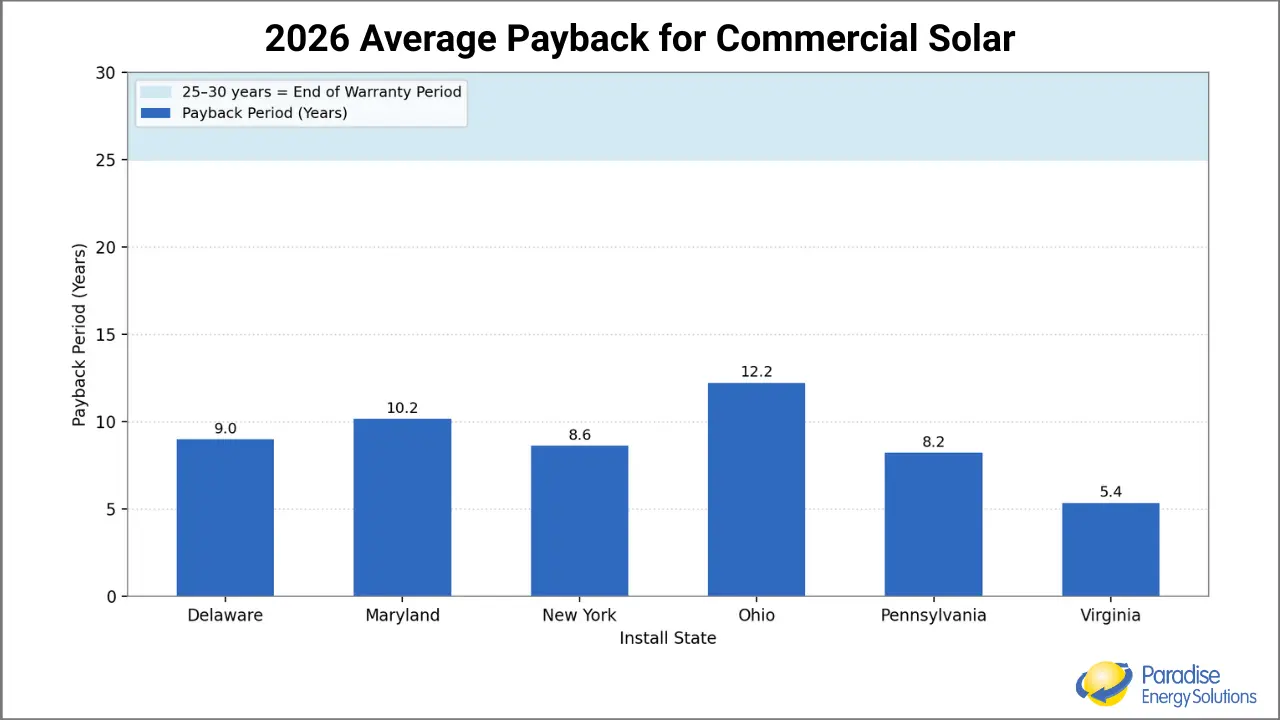The width and height of the screenshot is (1280, 720).
Task: Toggle the 'Payback Period (Years)' legend entry
Action: coord(264,112)
